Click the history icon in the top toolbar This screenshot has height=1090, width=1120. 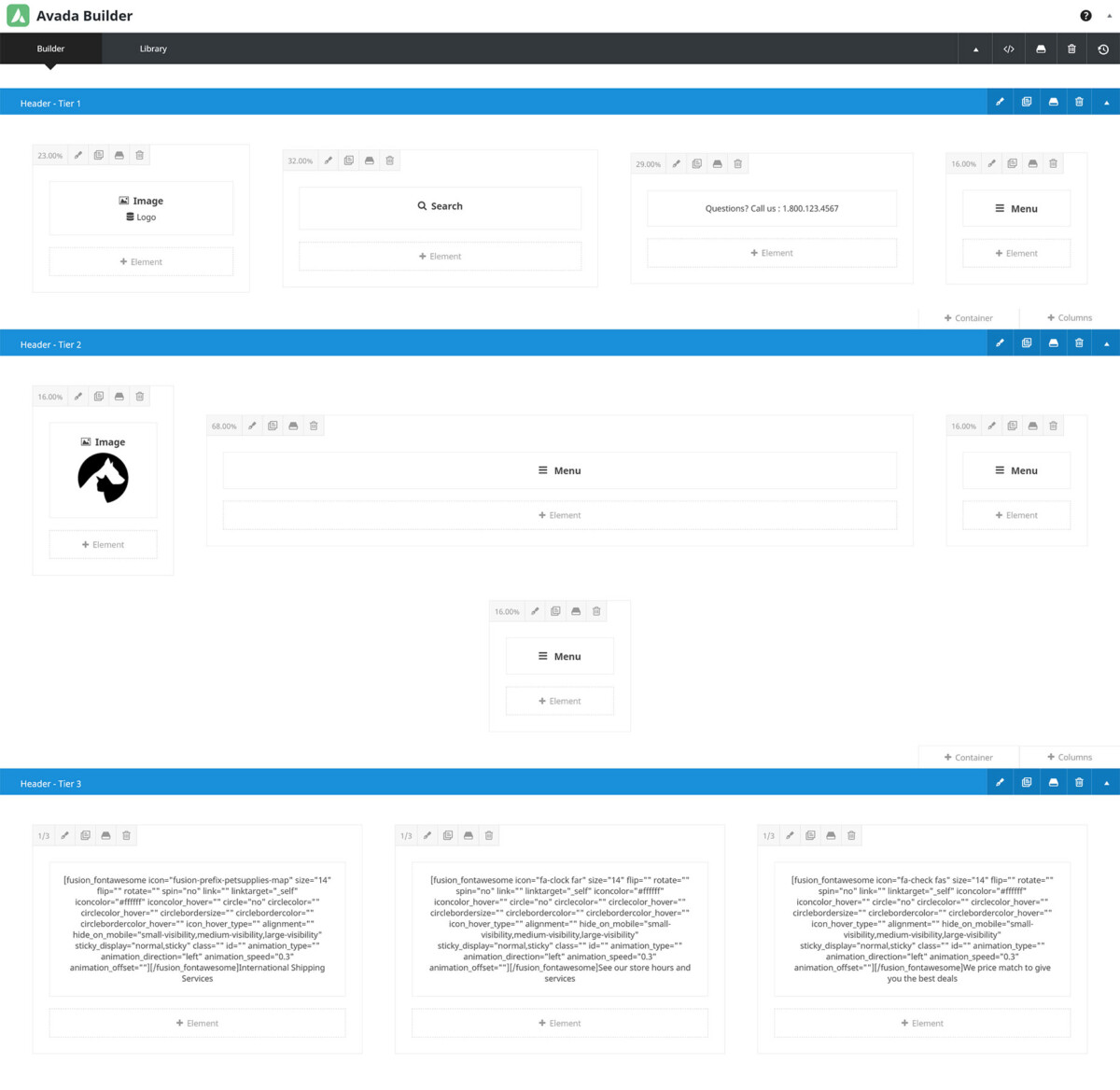[1104, 49]
